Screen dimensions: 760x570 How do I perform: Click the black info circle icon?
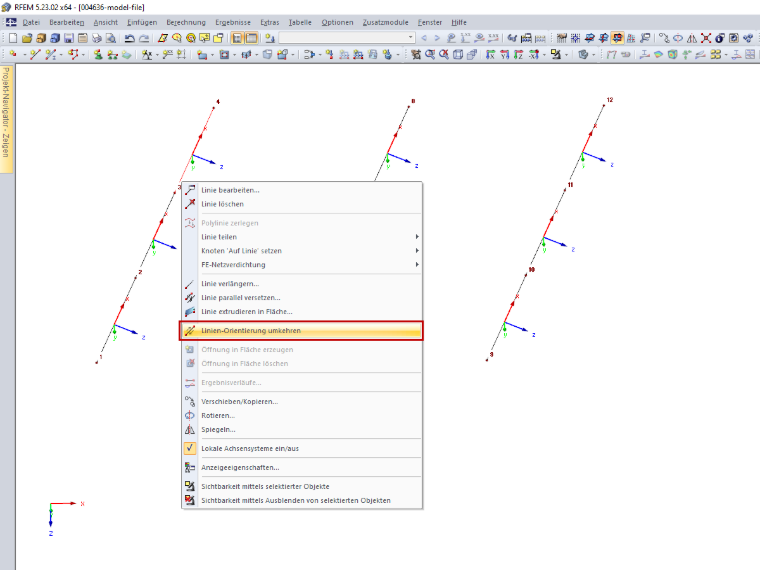pyautogui.click(x=720, y=38)
